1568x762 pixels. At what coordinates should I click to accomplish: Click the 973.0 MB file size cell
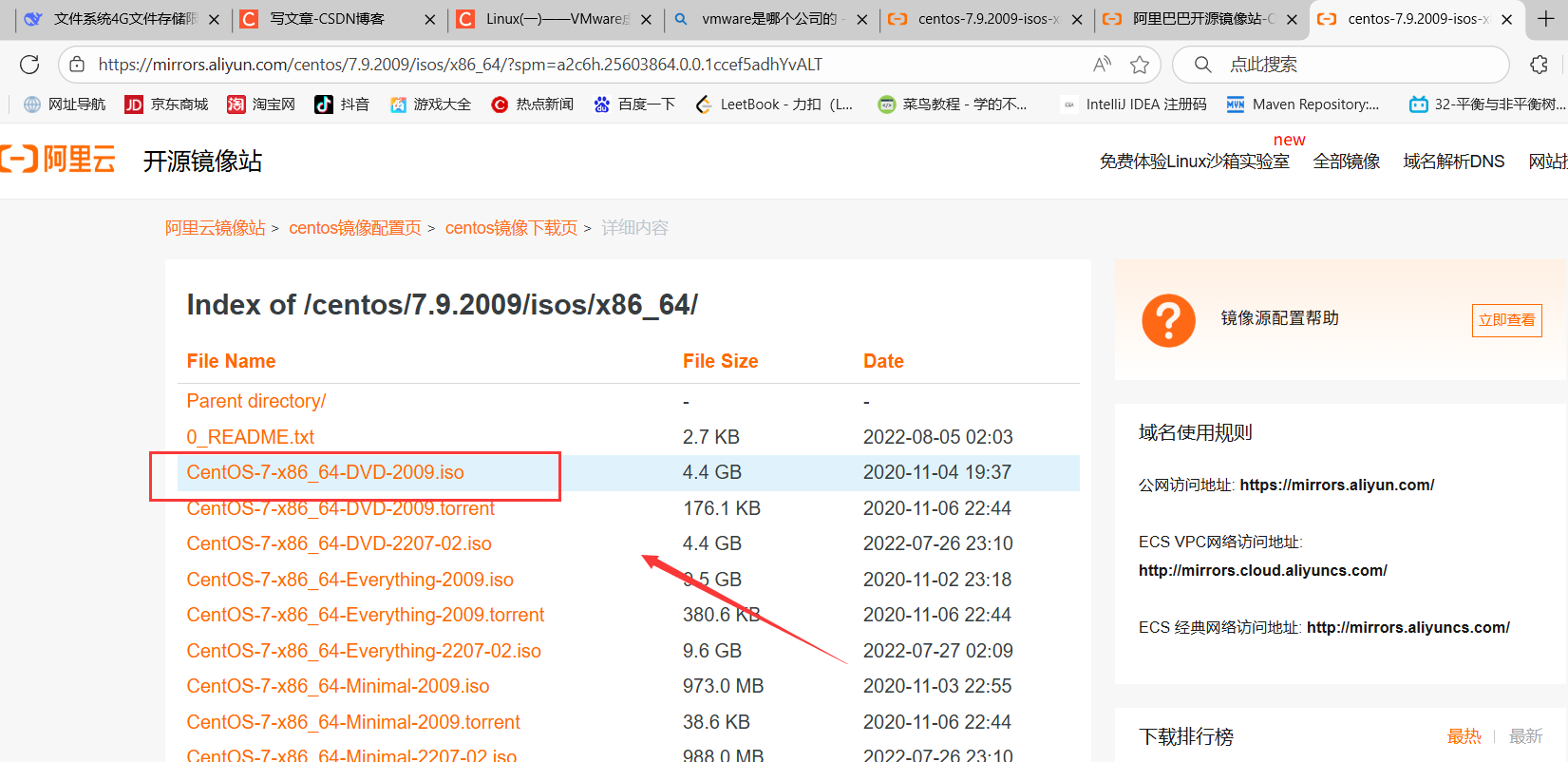click(724, 686)
